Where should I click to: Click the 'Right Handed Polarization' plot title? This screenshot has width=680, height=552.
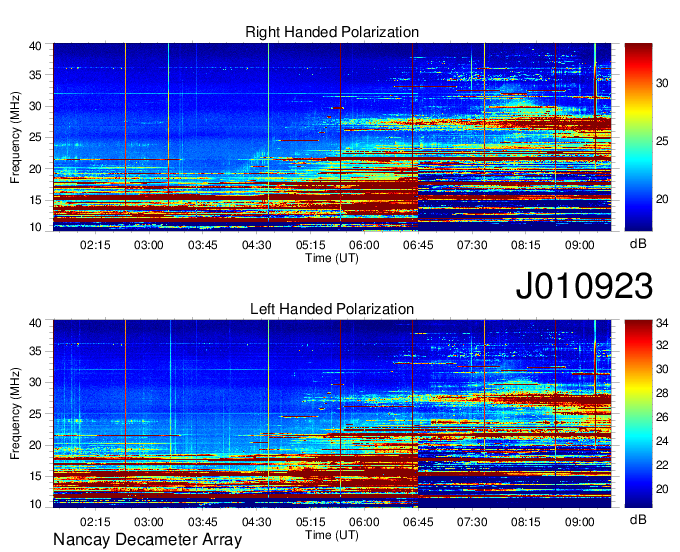click(x=332, y=32)
